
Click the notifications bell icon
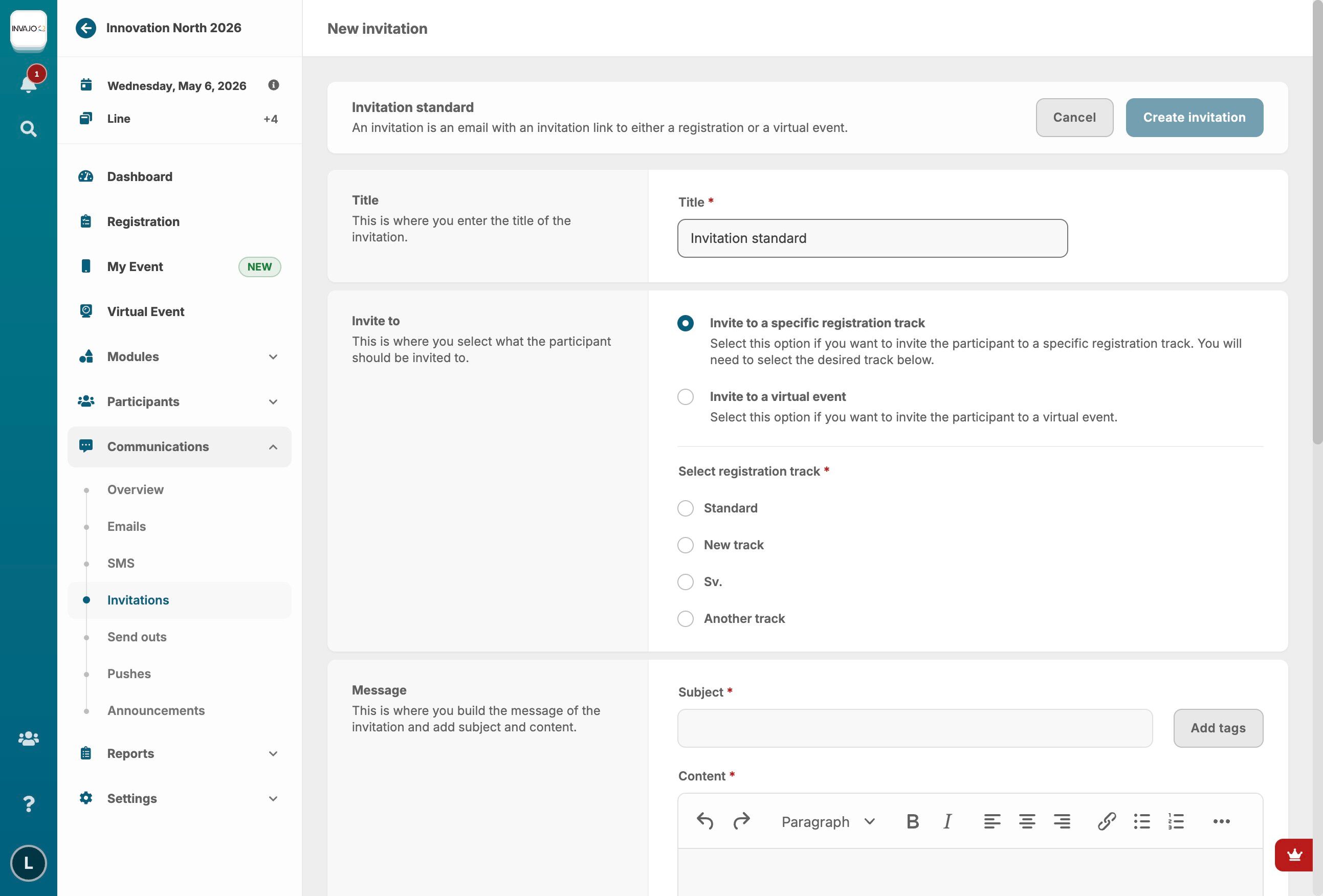tap(29, 83)
